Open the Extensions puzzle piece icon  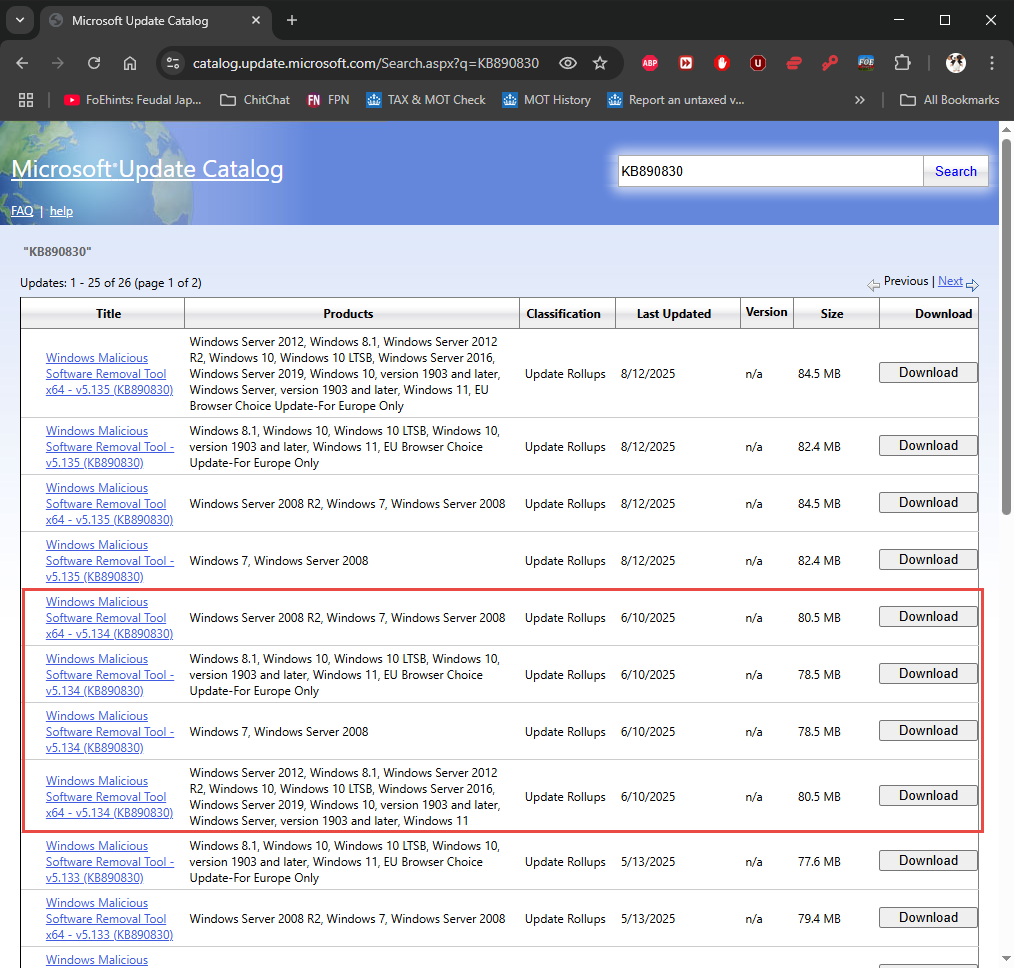(902, 63)
